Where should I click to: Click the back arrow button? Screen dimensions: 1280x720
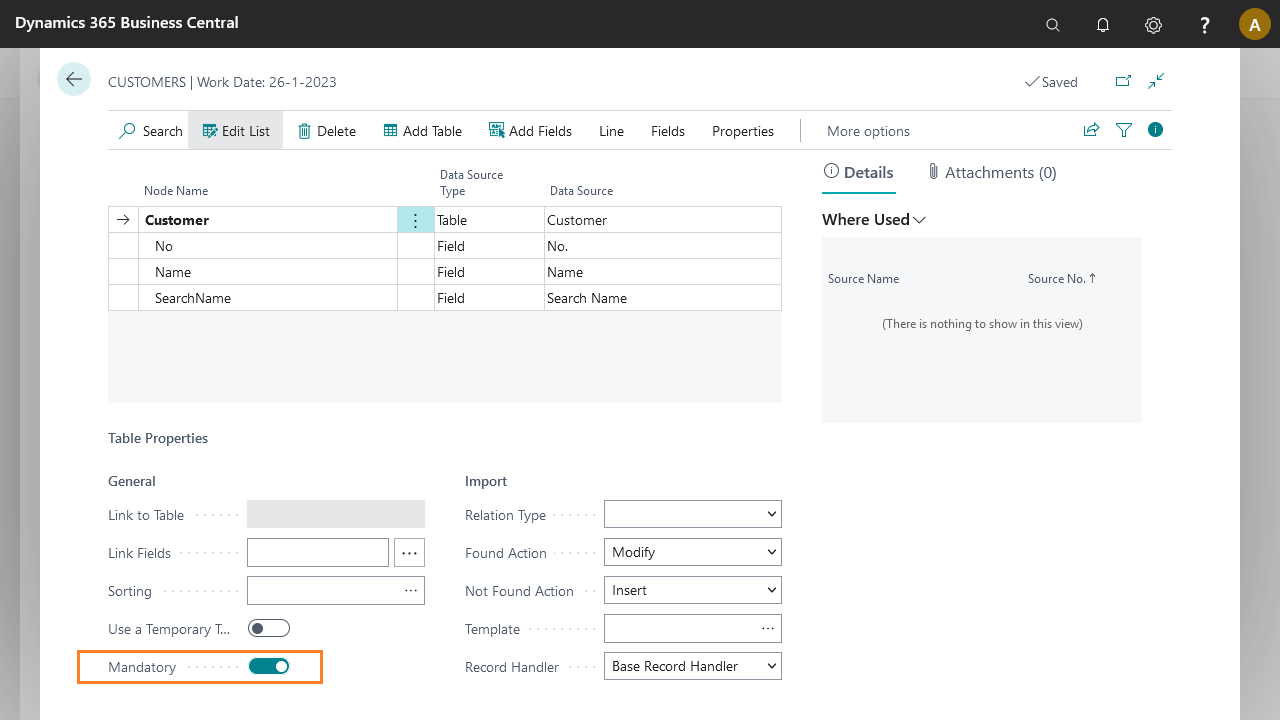coord(74,79)
